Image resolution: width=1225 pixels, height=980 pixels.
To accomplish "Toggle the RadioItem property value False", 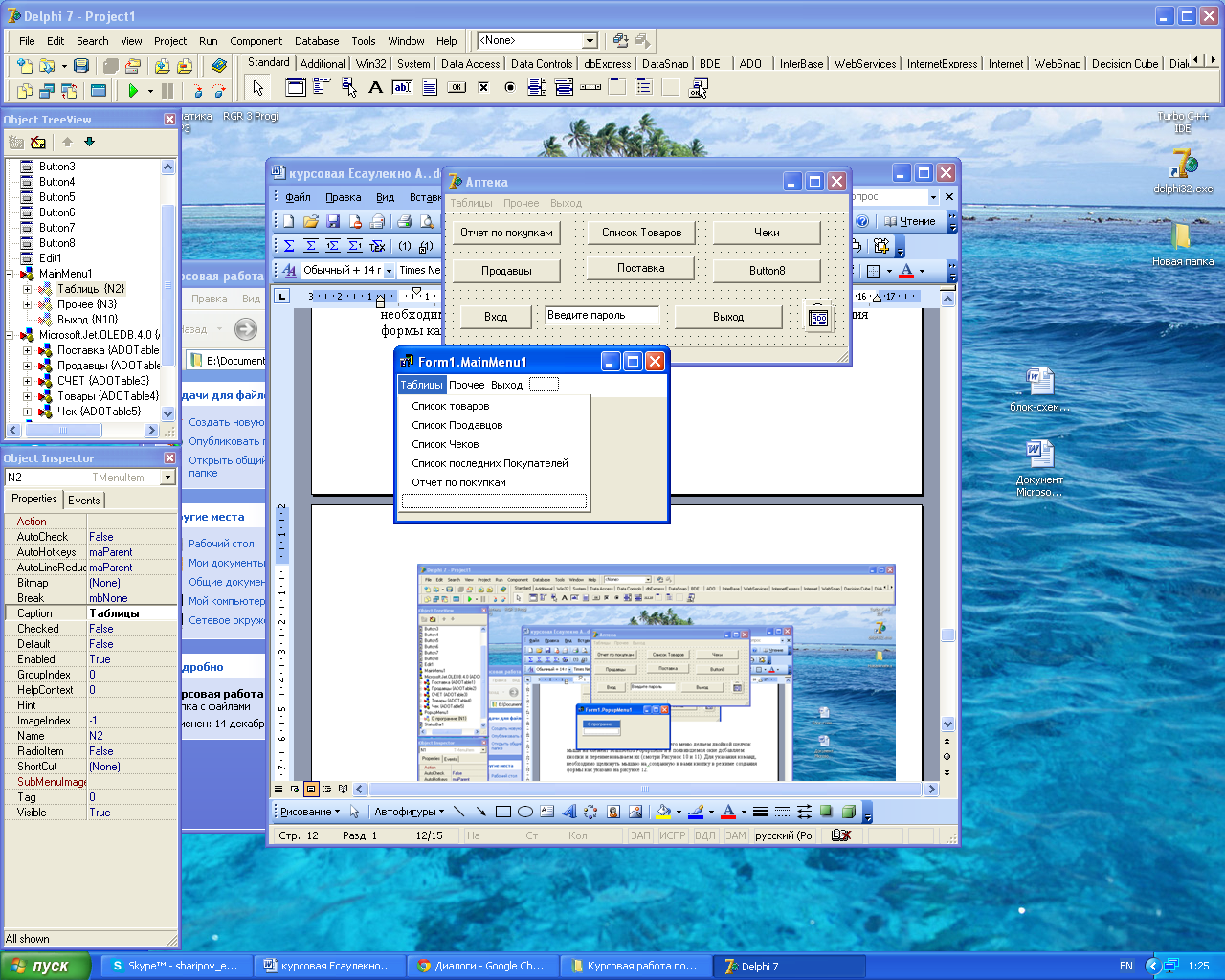I will tap(131, 751).
